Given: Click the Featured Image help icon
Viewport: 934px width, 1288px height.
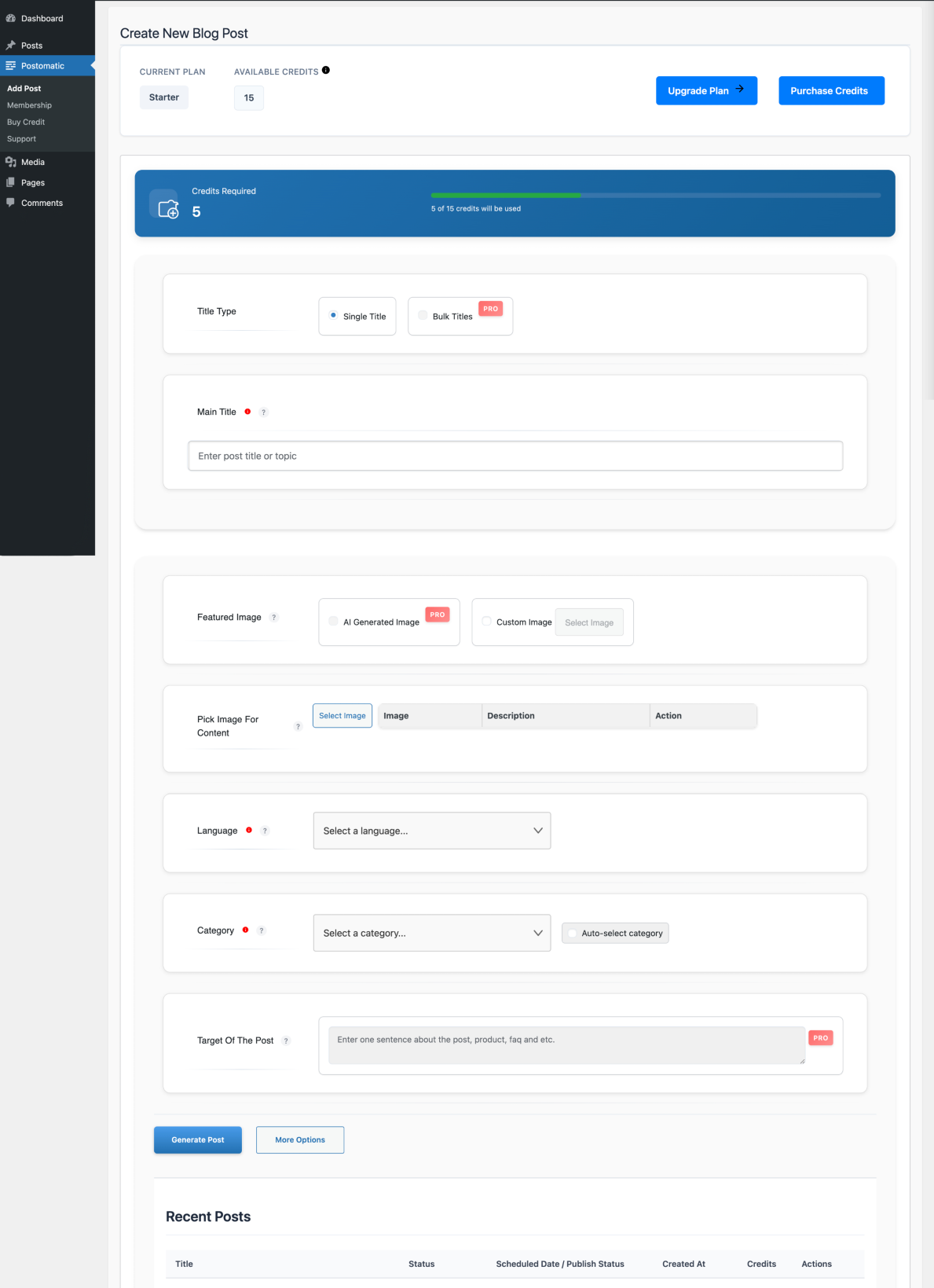Looking at the screenshot, I should point(274,617).
